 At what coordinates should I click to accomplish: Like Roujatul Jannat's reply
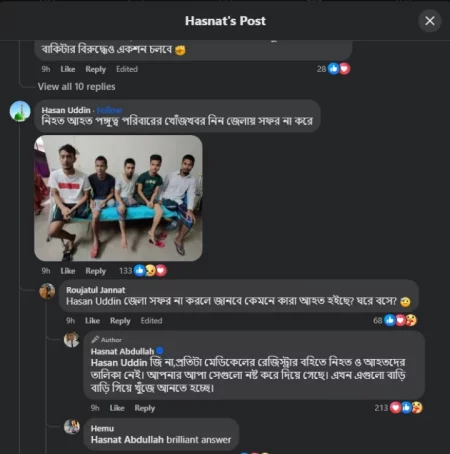coord(92,321)
